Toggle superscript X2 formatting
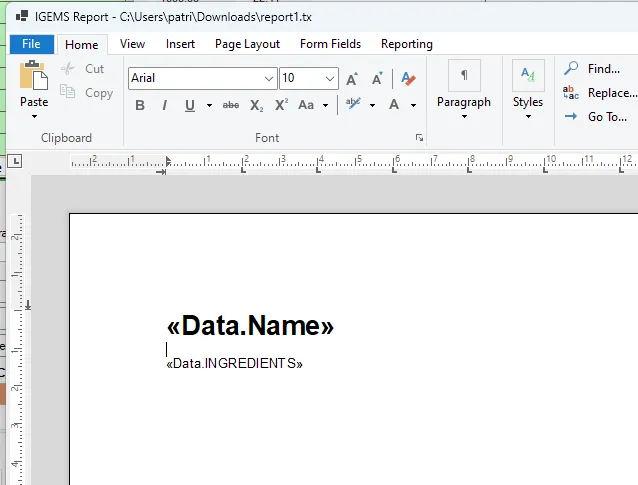This screenshot has width=638, height=485. tap(282, 105)
